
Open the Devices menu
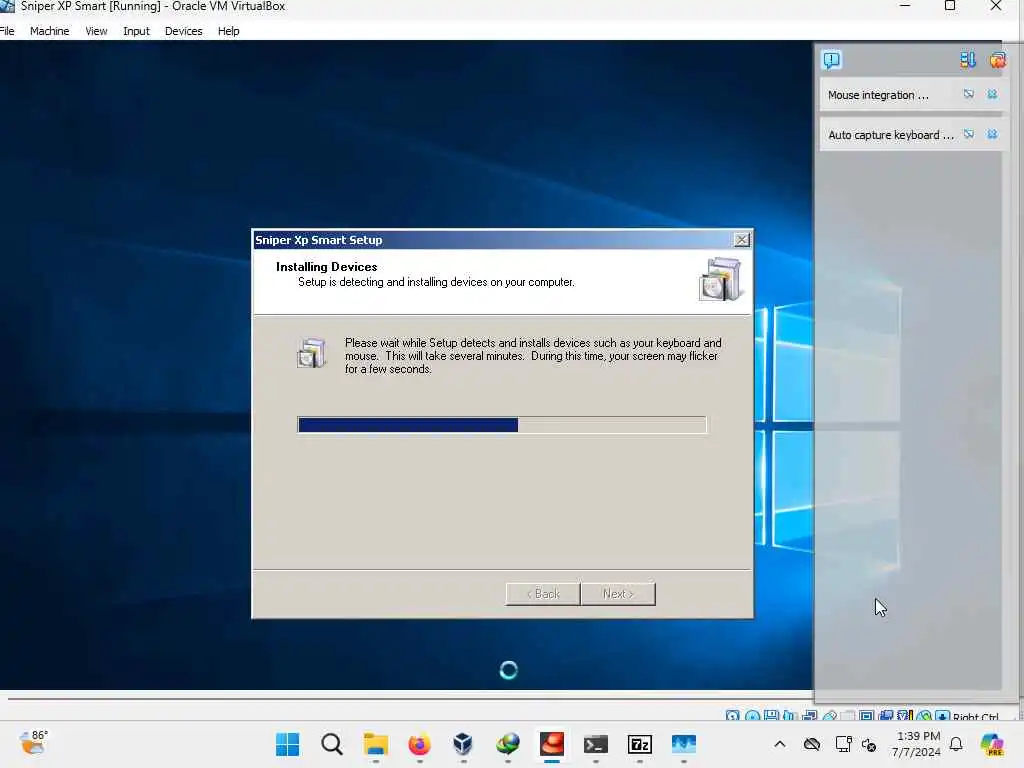[x=184, y=31]
